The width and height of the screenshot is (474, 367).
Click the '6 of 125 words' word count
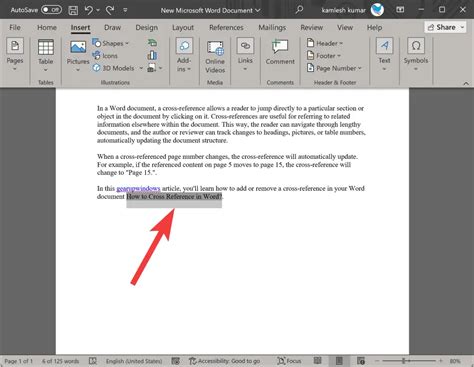[60, 361]
